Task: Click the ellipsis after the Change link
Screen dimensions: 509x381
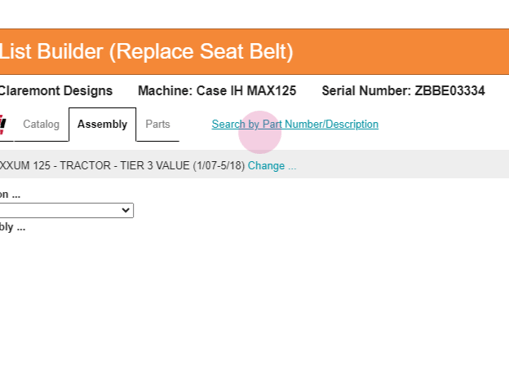Action: pos(292,168)
